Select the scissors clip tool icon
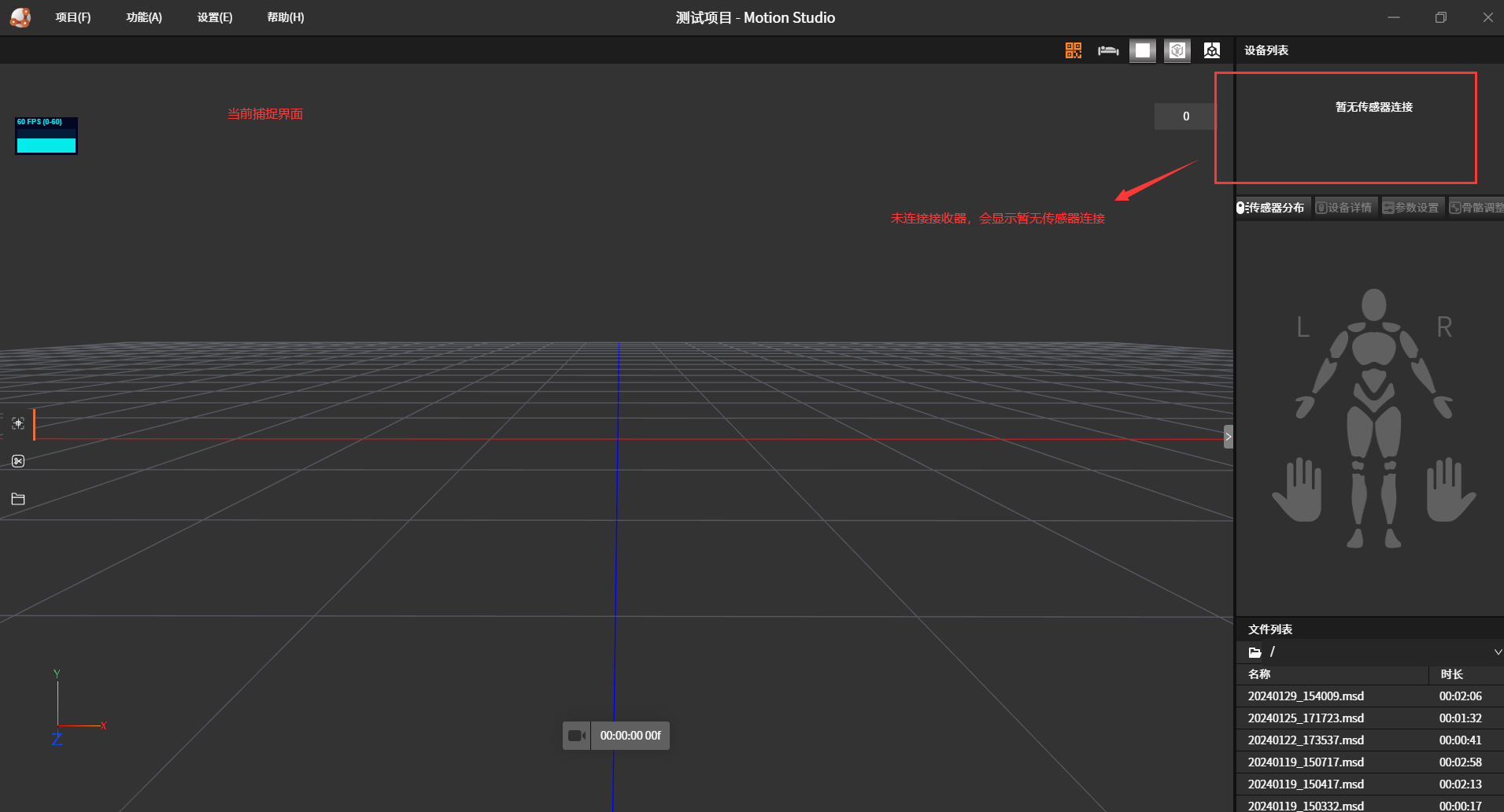The height and width of the screenshot is (812, 1504). [x=17, y=460]
